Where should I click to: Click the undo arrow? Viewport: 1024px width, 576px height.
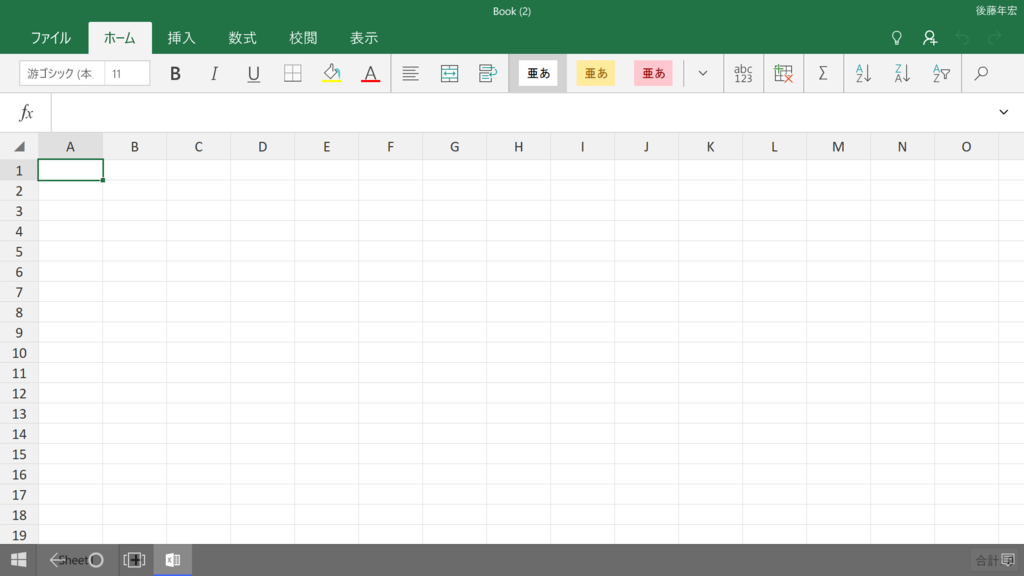click(x=962, y=38)
